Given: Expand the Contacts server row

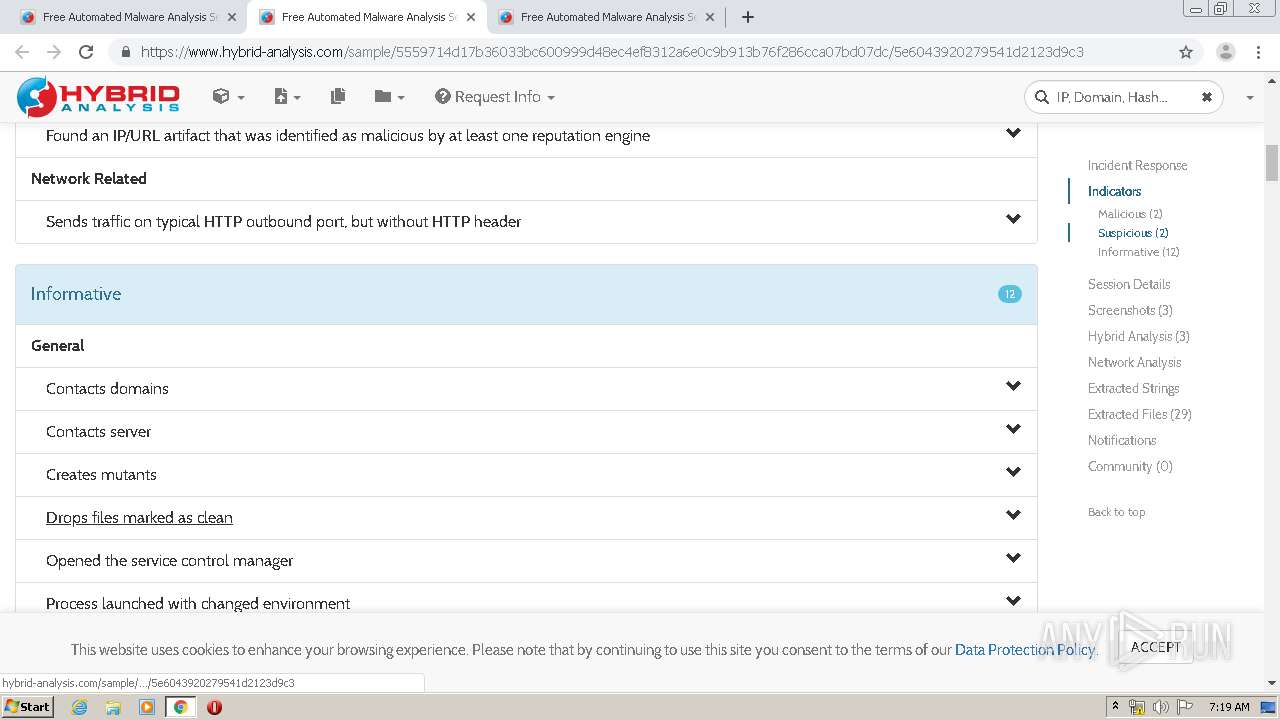Looking at the screenshot, I should tap(1013, 430).
